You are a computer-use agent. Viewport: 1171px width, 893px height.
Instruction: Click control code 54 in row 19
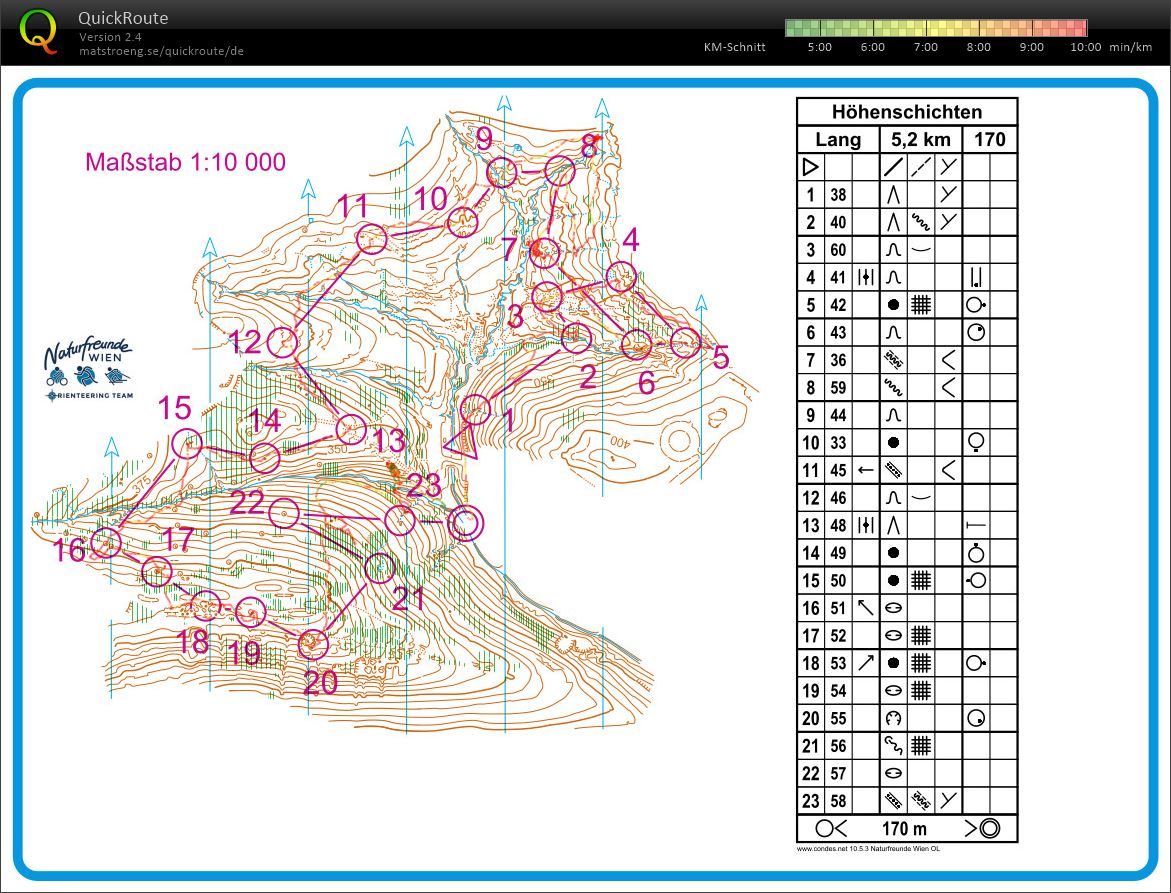click(x=838, y=691)
